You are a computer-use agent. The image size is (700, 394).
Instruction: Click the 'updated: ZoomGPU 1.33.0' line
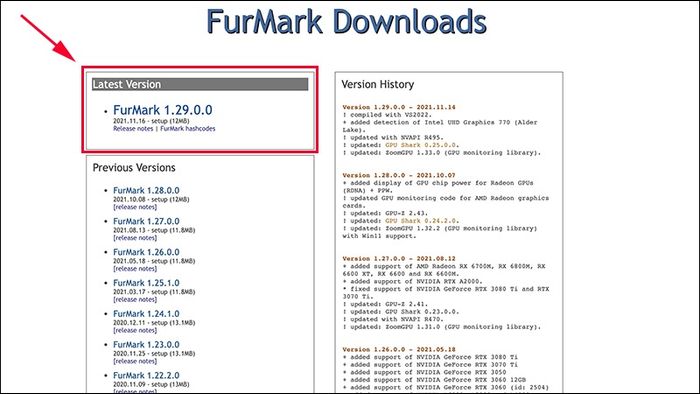click(x=442, y=153)
